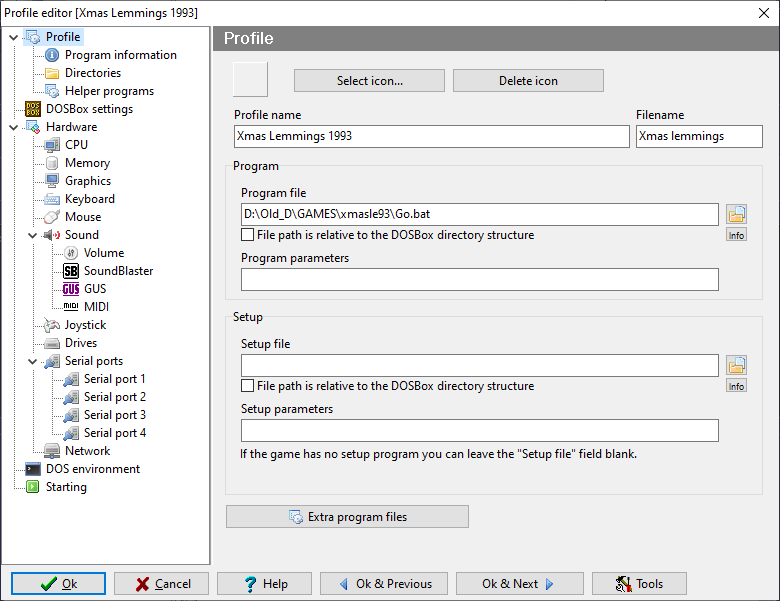Open Help for the profile editor
The width and height of the screenshot is (780, 601).
[264, 584]
